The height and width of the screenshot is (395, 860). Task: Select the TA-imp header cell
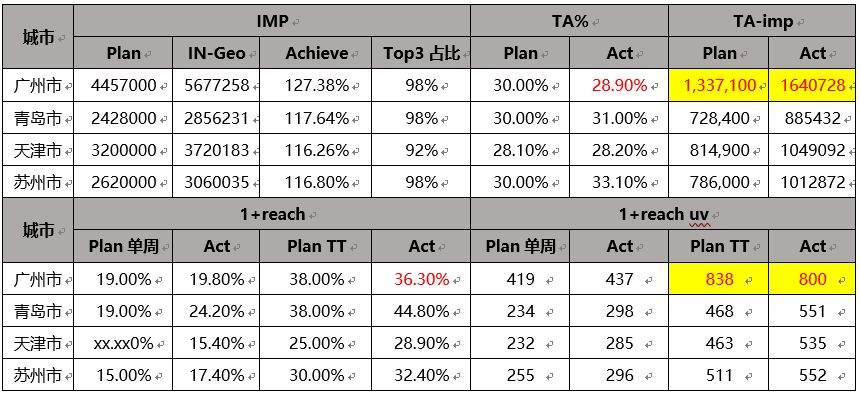pyautogui.click(x=762, y=21)
